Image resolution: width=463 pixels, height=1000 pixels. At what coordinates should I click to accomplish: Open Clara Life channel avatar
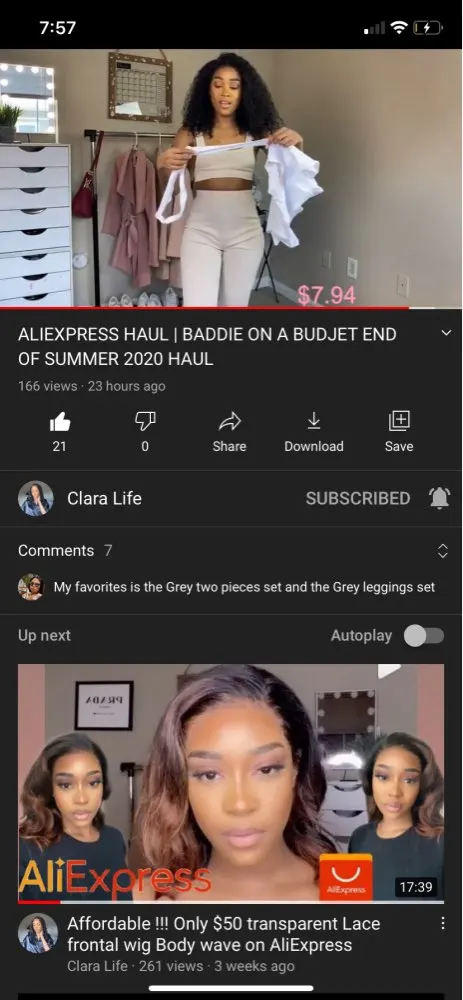click(36, 498)
